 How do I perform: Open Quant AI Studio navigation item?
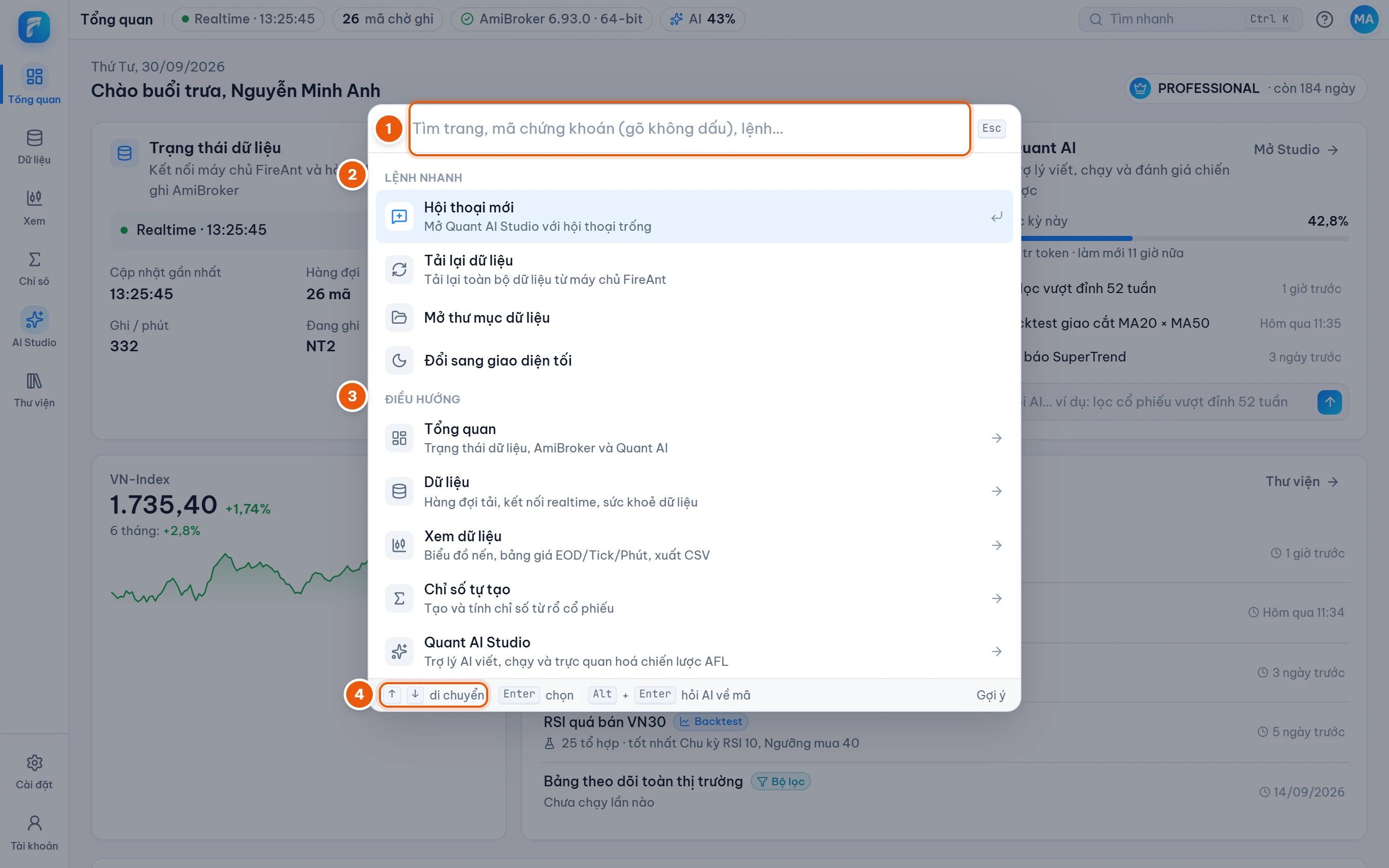point(694,652)
